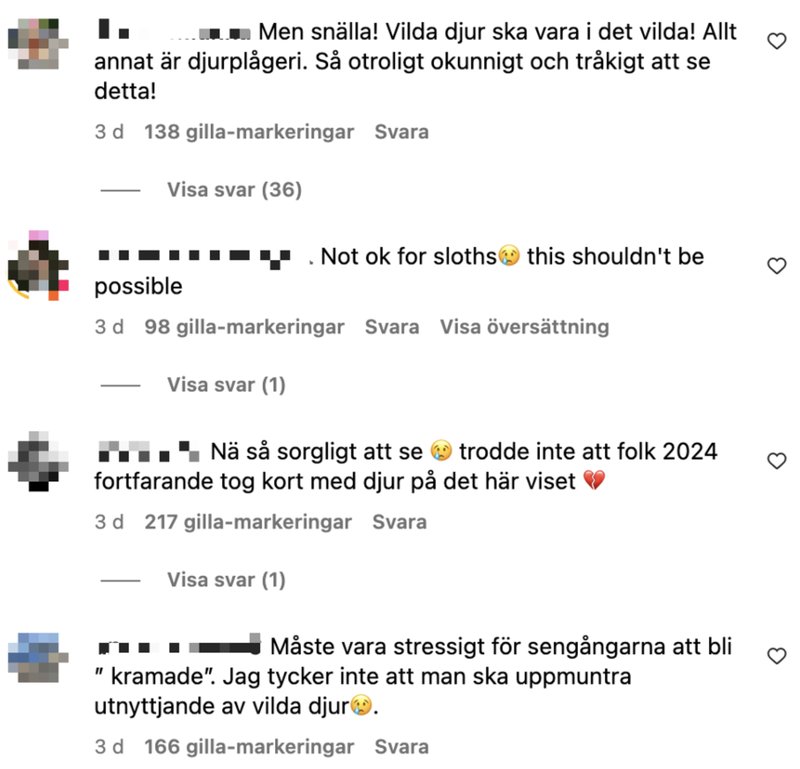This screenshot has width=800, height=769.
Task: Open the username of the 'Måste vara stressigt' commenter
Action: [x=179, y=647]
